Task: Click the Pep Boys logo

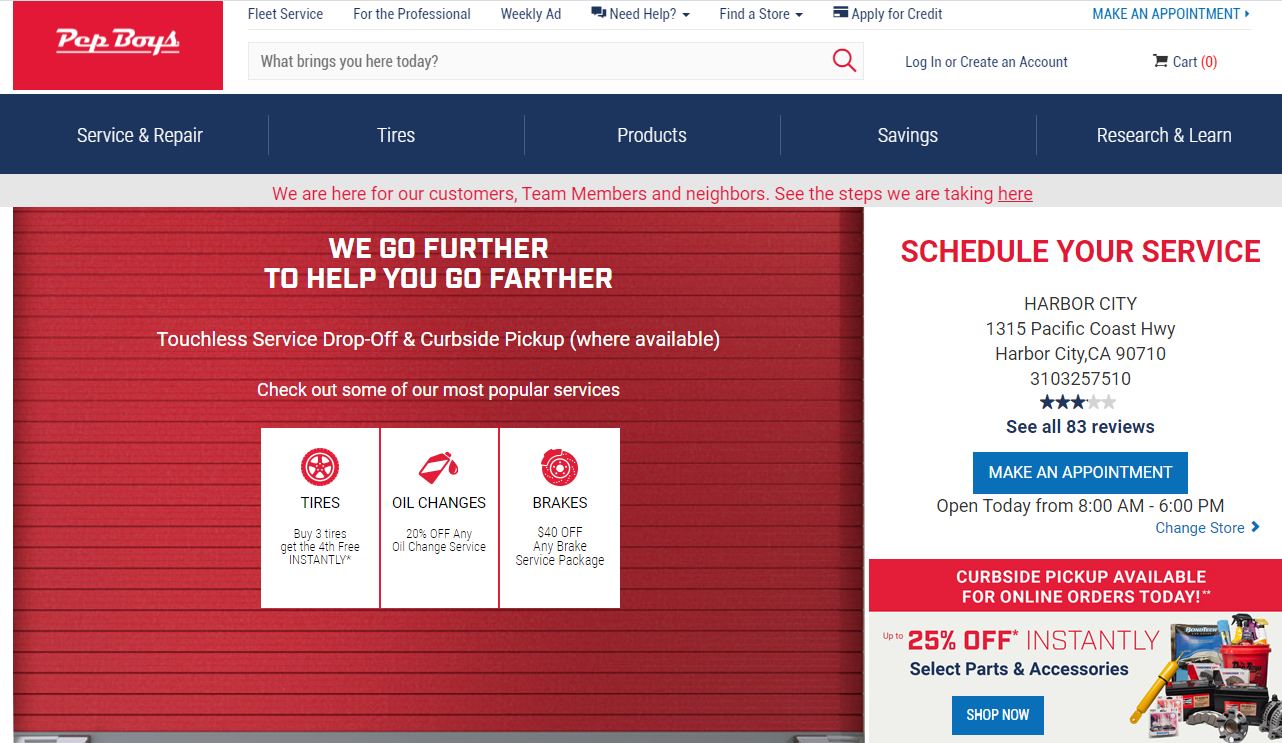Action: coord(118,45)
